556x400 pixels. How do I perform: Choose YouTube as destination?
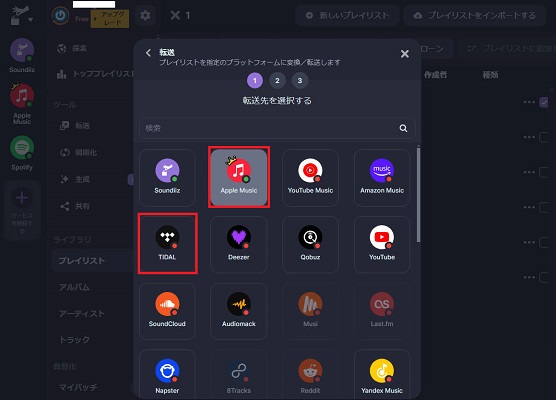point(382,244)
